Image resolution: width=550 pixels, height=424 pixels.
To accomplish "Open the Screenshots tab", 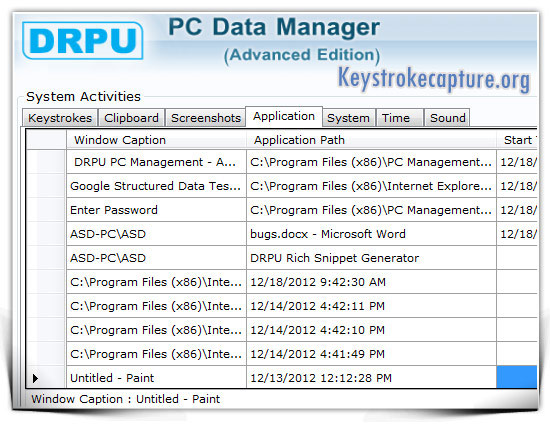I will pyautogui.click(x=206, y=118).
